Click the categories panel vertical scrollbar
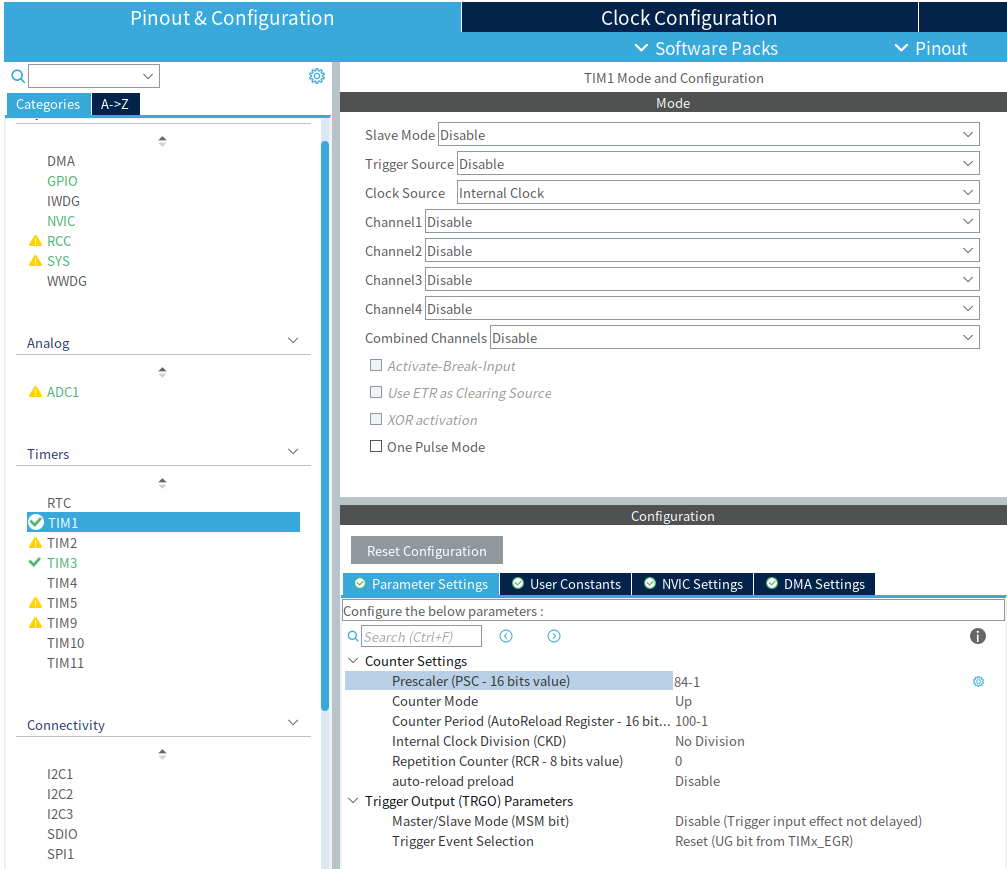The image size is (1007, 869). tap(325, 424)
